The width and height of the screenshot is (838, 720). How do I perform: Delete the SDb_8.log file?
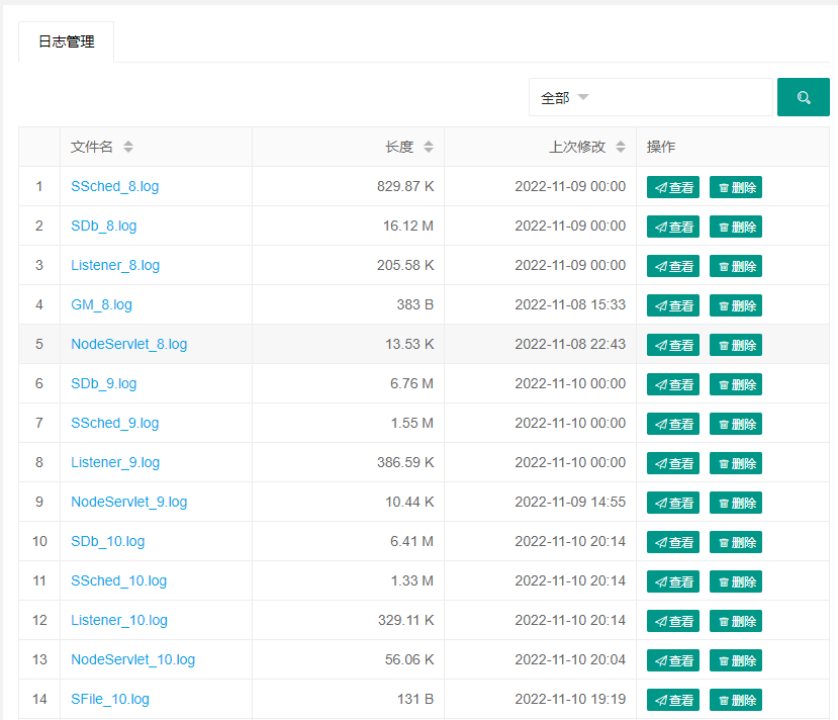pos(735,227)
